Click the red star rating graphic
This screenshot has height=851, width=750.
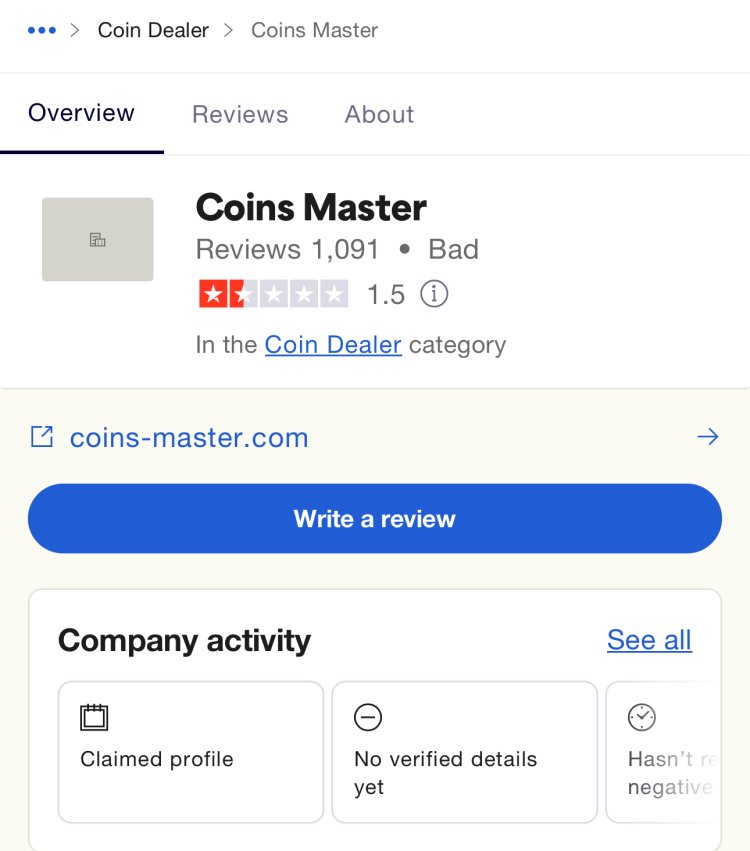pos(274,294)
